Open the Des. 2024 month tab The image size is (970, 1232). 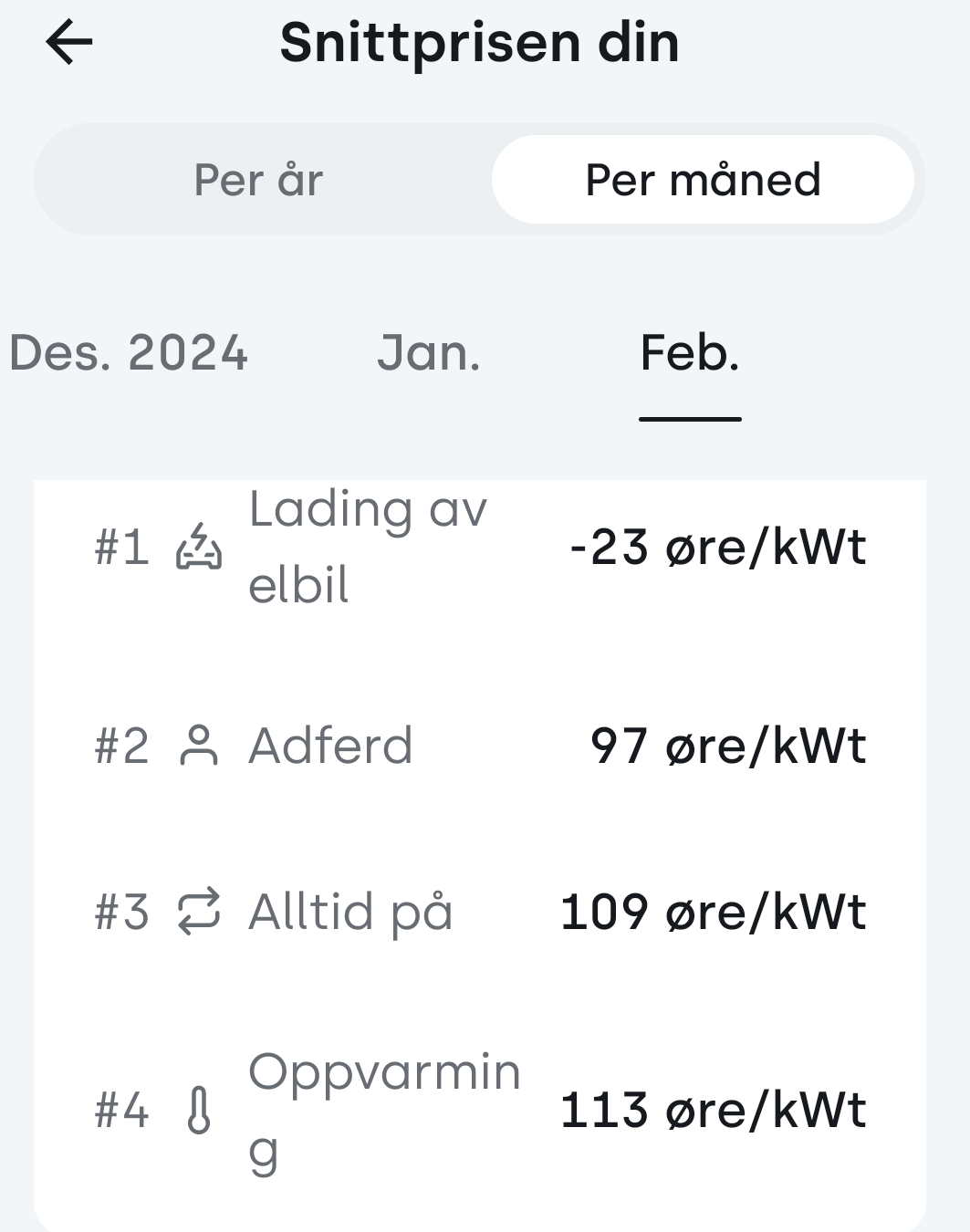pos(128,353)
